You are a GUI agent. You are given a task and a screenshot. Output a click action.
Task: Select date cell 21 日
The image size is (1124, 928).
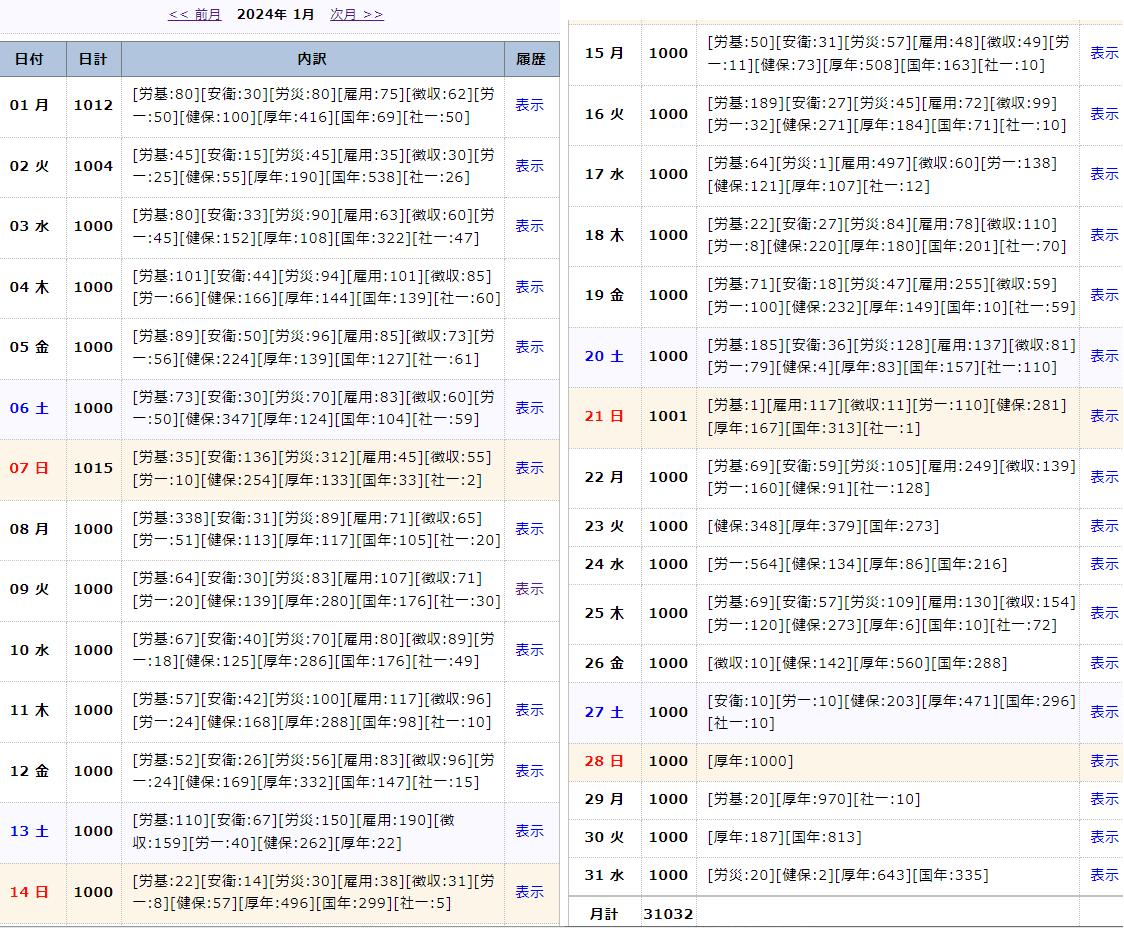(604, 417)
